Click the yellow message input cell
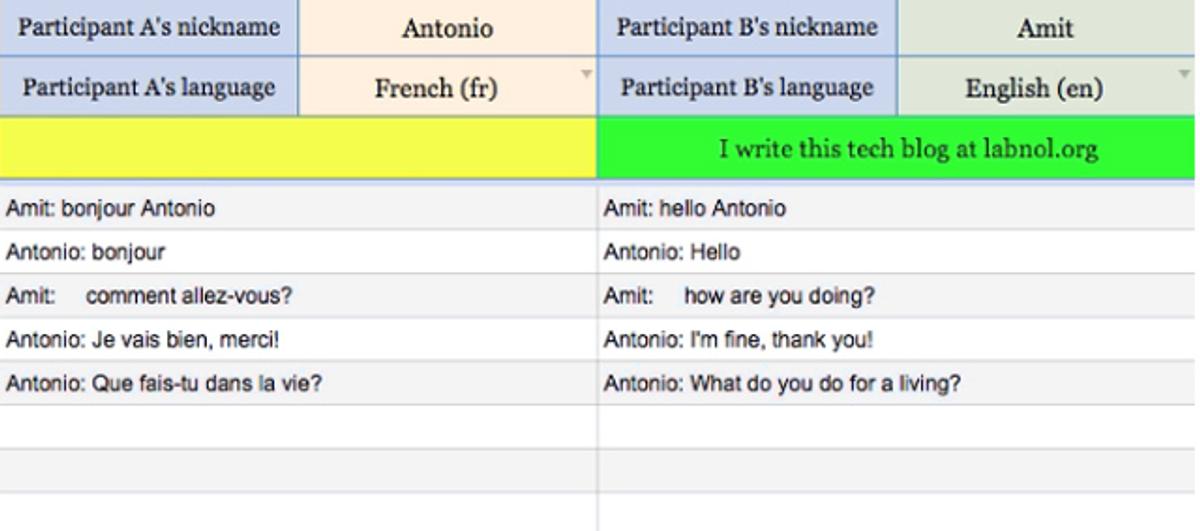The width and height of the screenshot is (1200, 531). (x=298, y=150)
